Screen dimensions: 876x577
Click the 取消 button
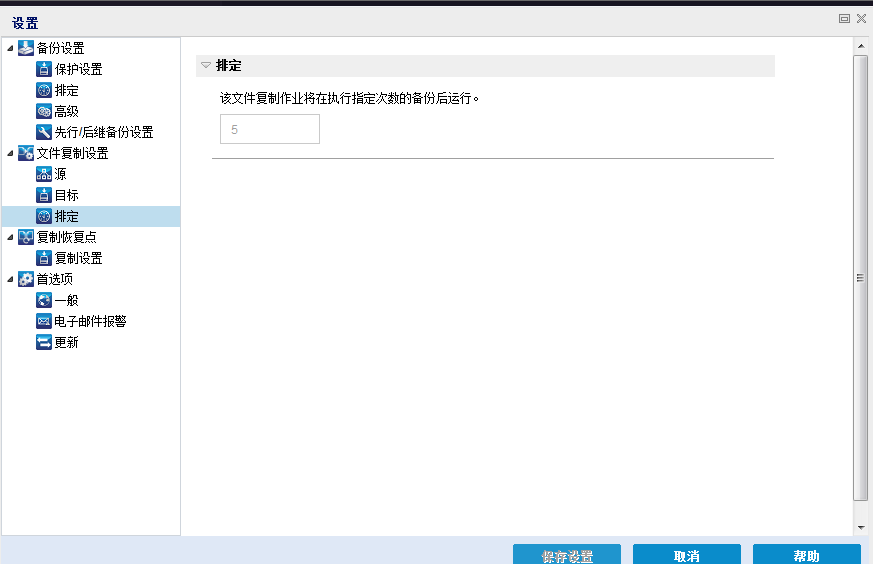coord(686,556)
